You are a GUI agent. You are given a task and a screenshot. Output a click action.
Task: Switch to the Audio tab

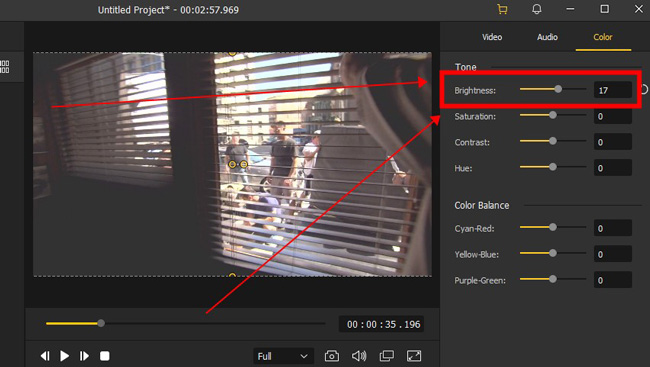(x=547, y=37)
